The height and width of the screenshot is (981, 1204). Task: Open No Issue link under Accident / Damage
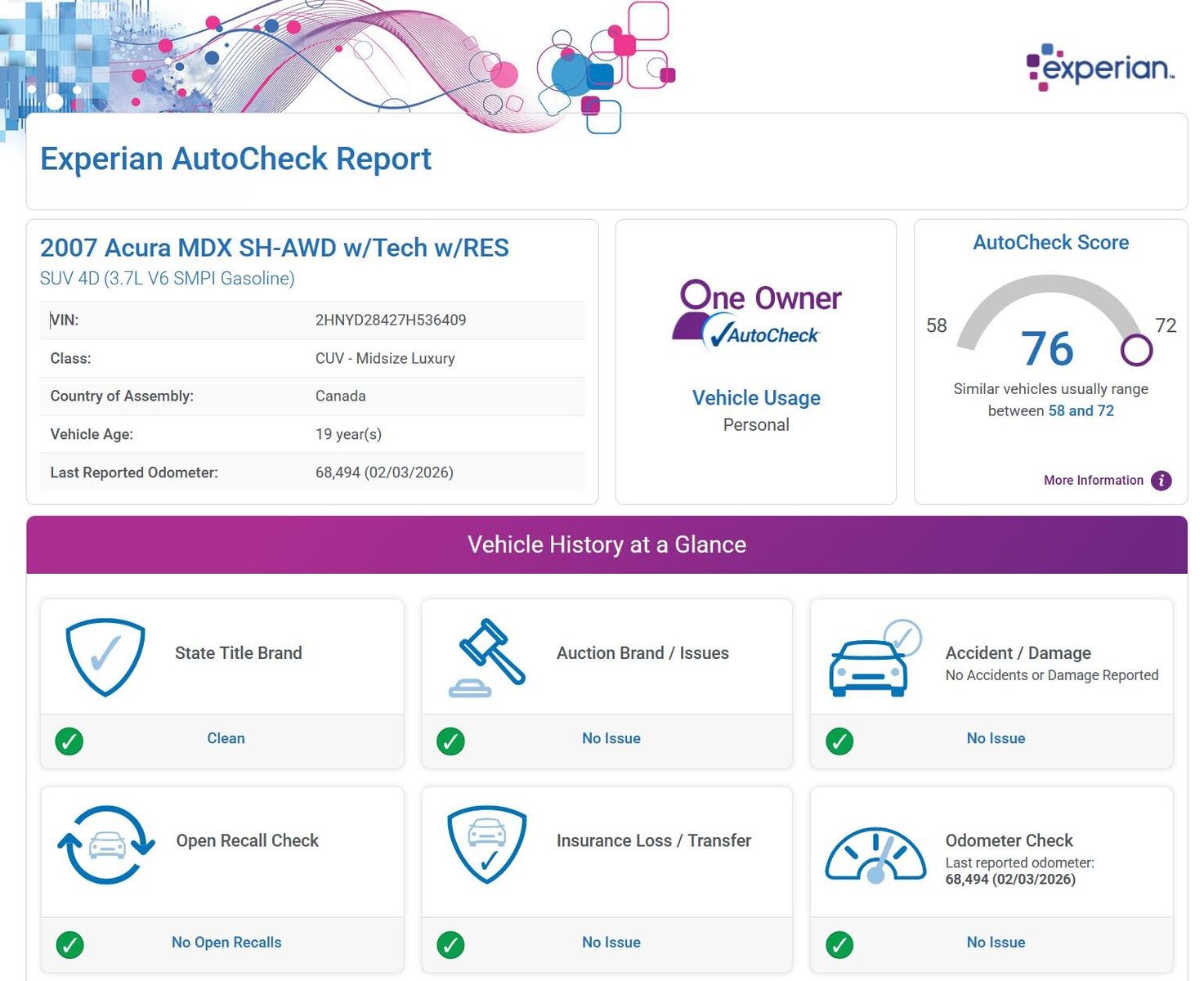coord(995,738)
